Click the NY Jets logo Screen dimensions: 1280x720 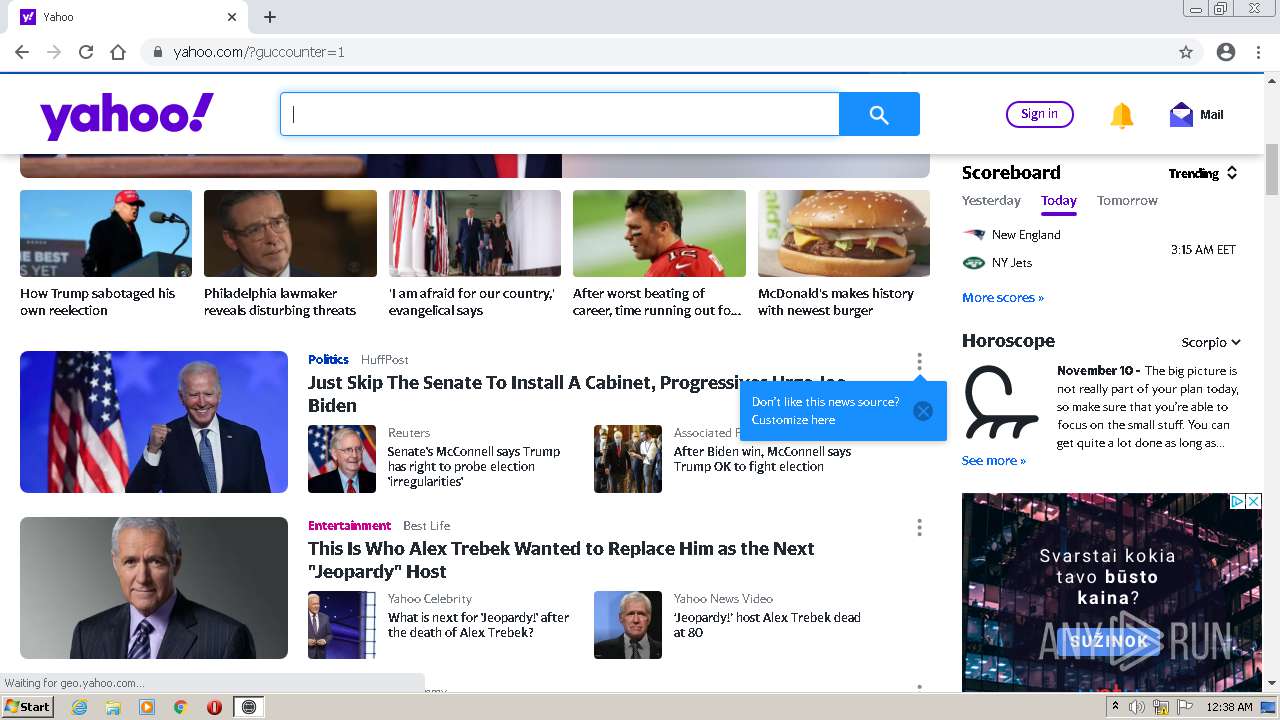tap(973, 263)
